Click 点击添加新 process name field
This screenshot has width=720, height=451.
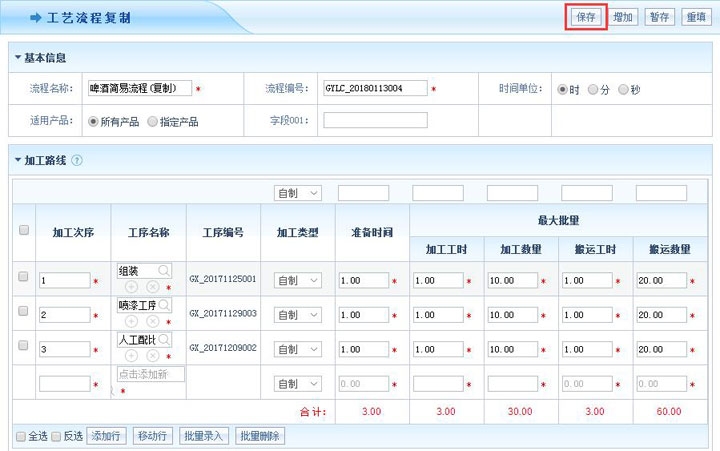click(x=151, y=374)
